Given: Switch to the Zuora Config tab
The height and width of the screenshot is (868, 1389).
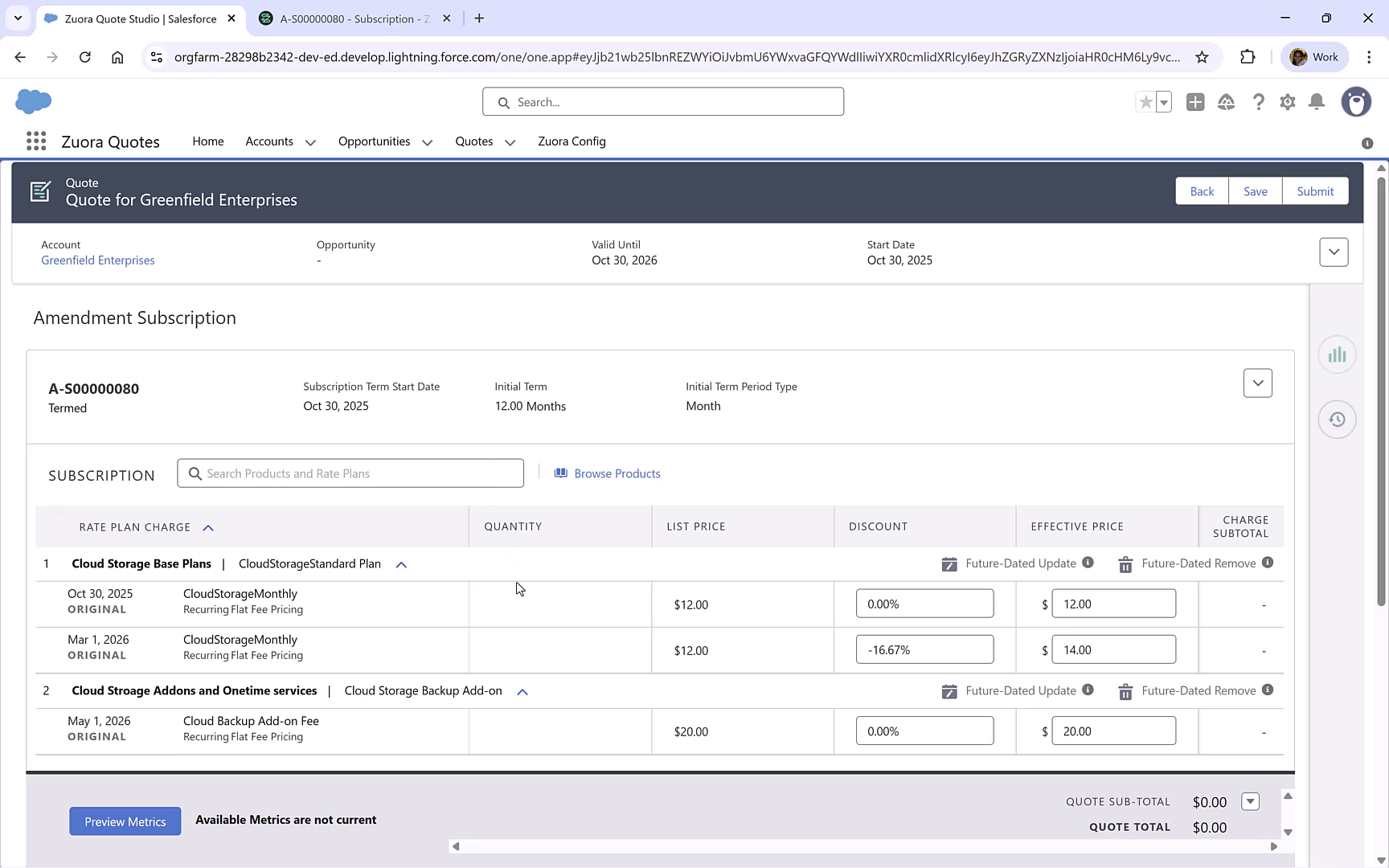Looking at the screenshot, I should pos(572,141).
